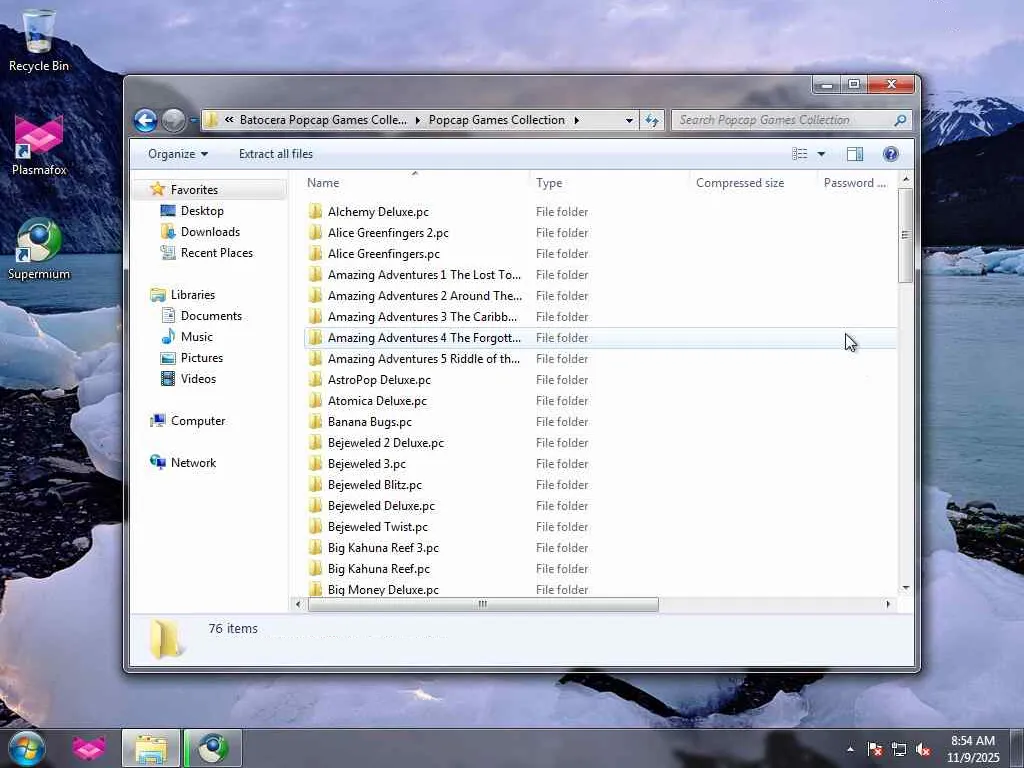
Task: Click the Videos library film icon
Action: 168,378
